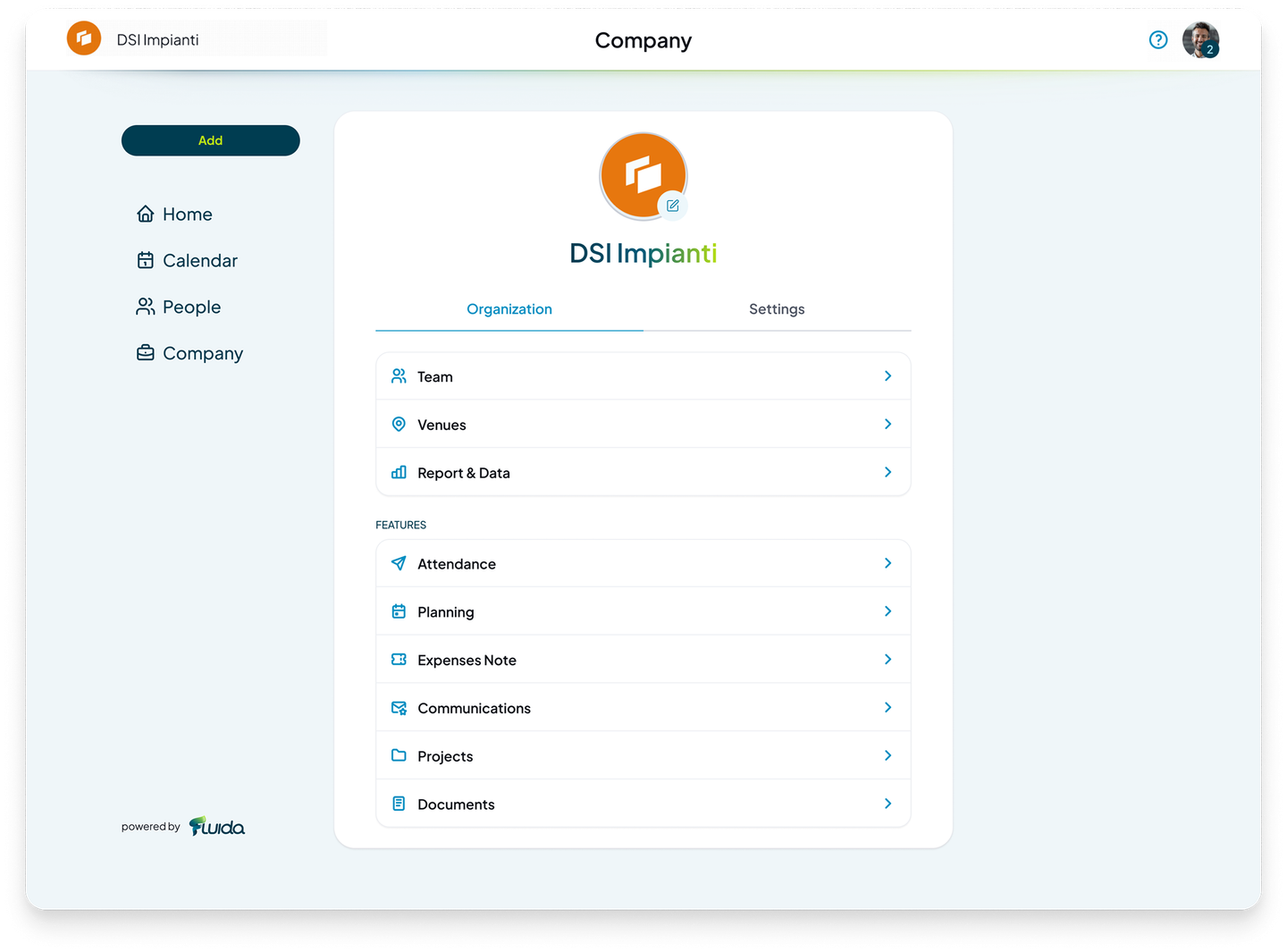Expand the Expenses Note chevron
Screen dimensions: 1287x952
[x=887, y=660]
